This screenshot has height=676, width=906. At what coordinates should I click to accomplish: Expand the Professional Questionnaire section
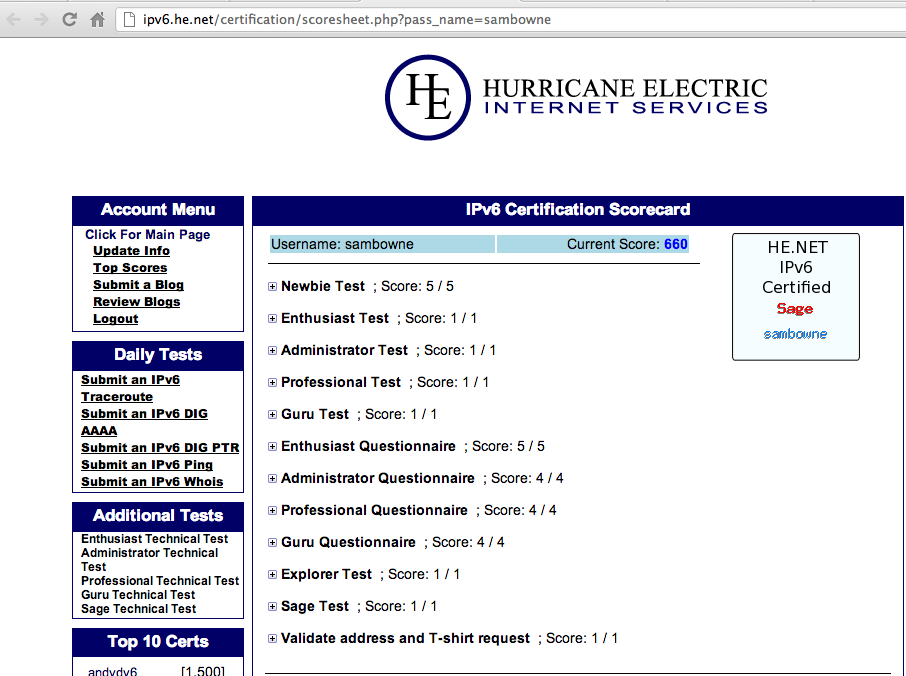tap(272, 511)
